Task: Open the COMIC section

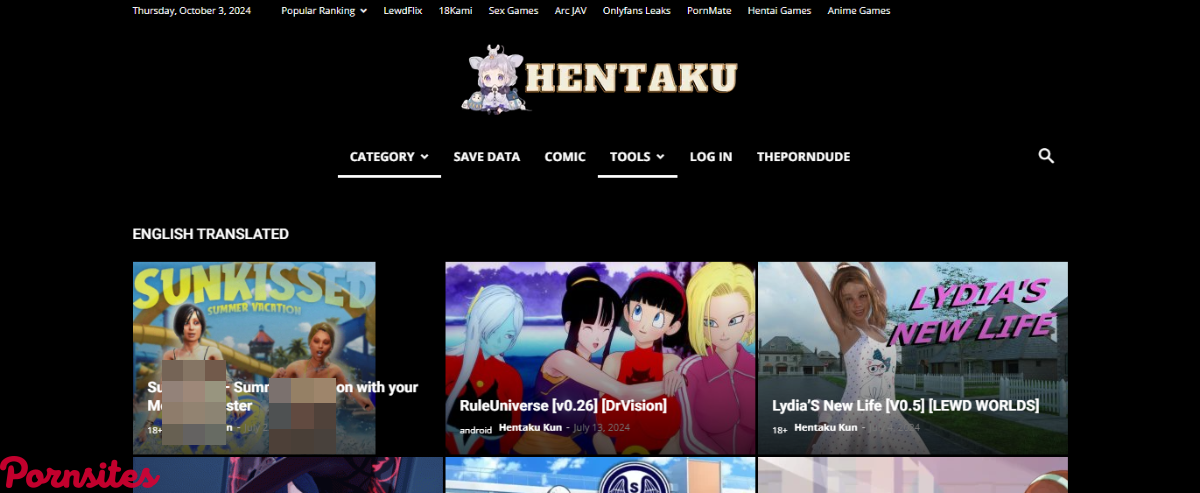Action: point(565,157)
